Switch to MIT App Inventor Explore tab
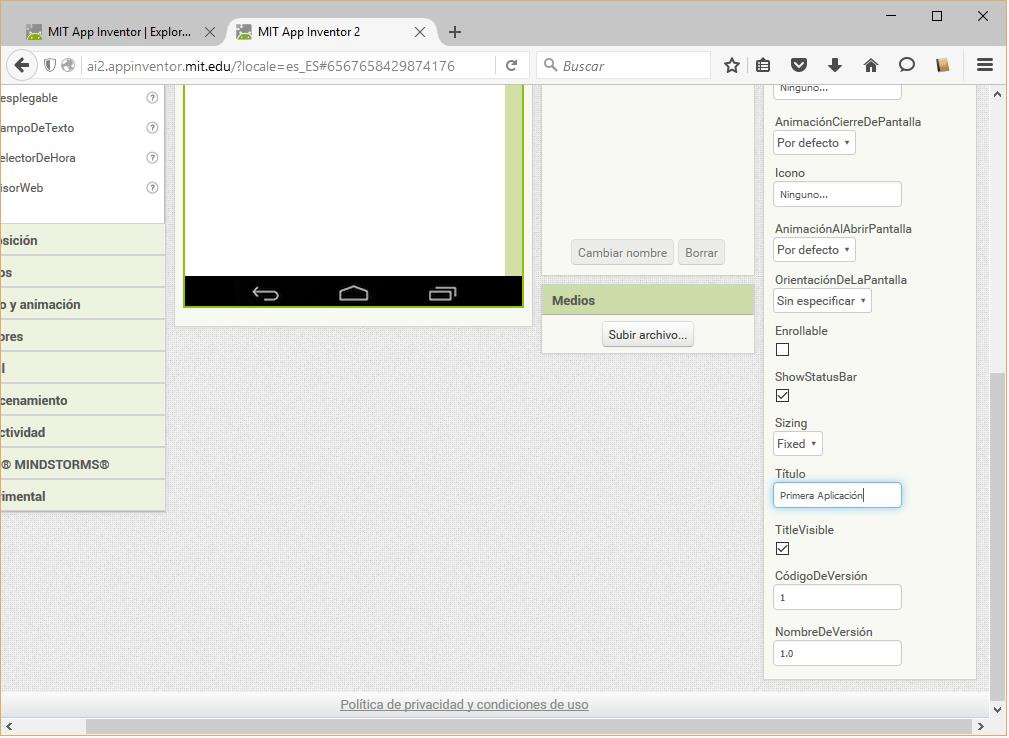1009x738 pixels. click(x=118, y=32)
